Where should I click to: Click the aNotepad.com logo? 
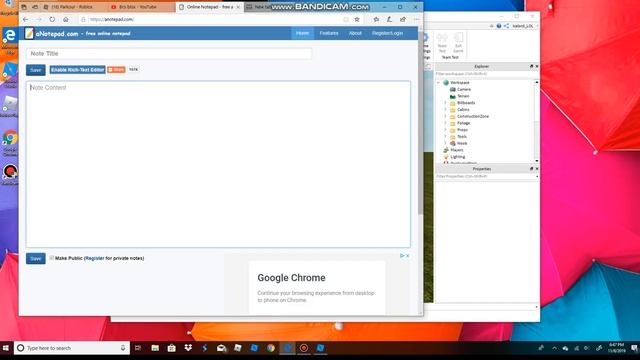51,33
